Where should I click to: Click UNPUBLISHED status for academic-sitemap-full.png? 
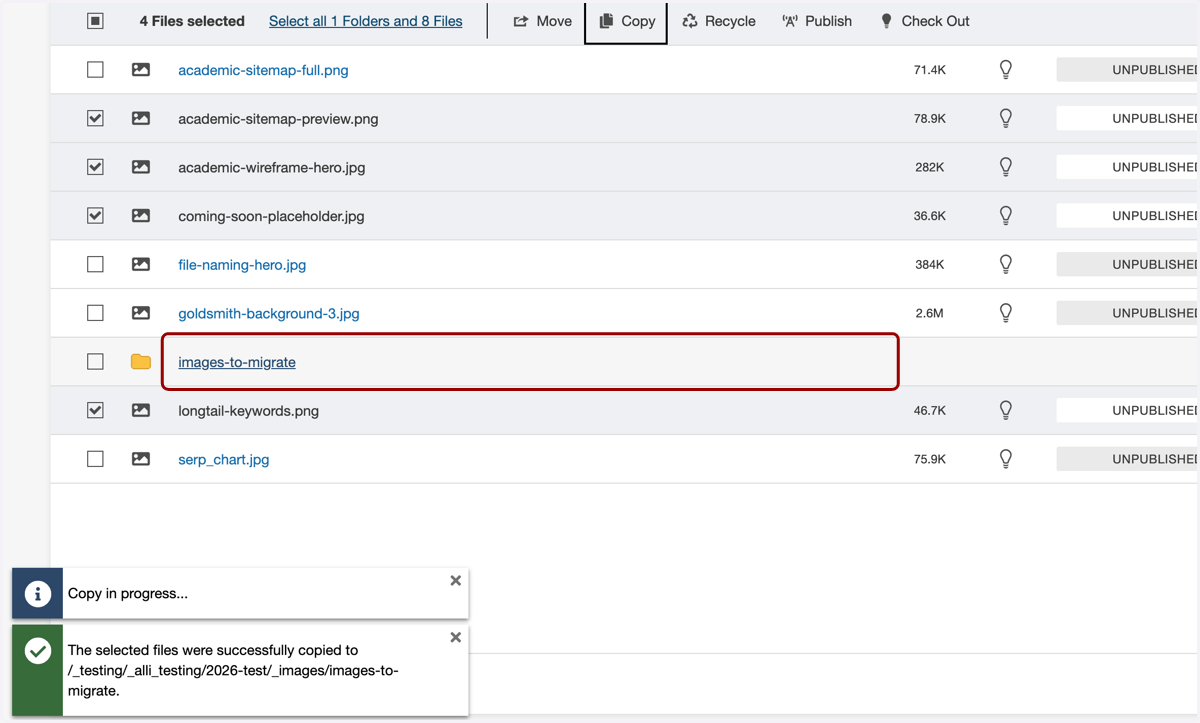[1128, 70]
